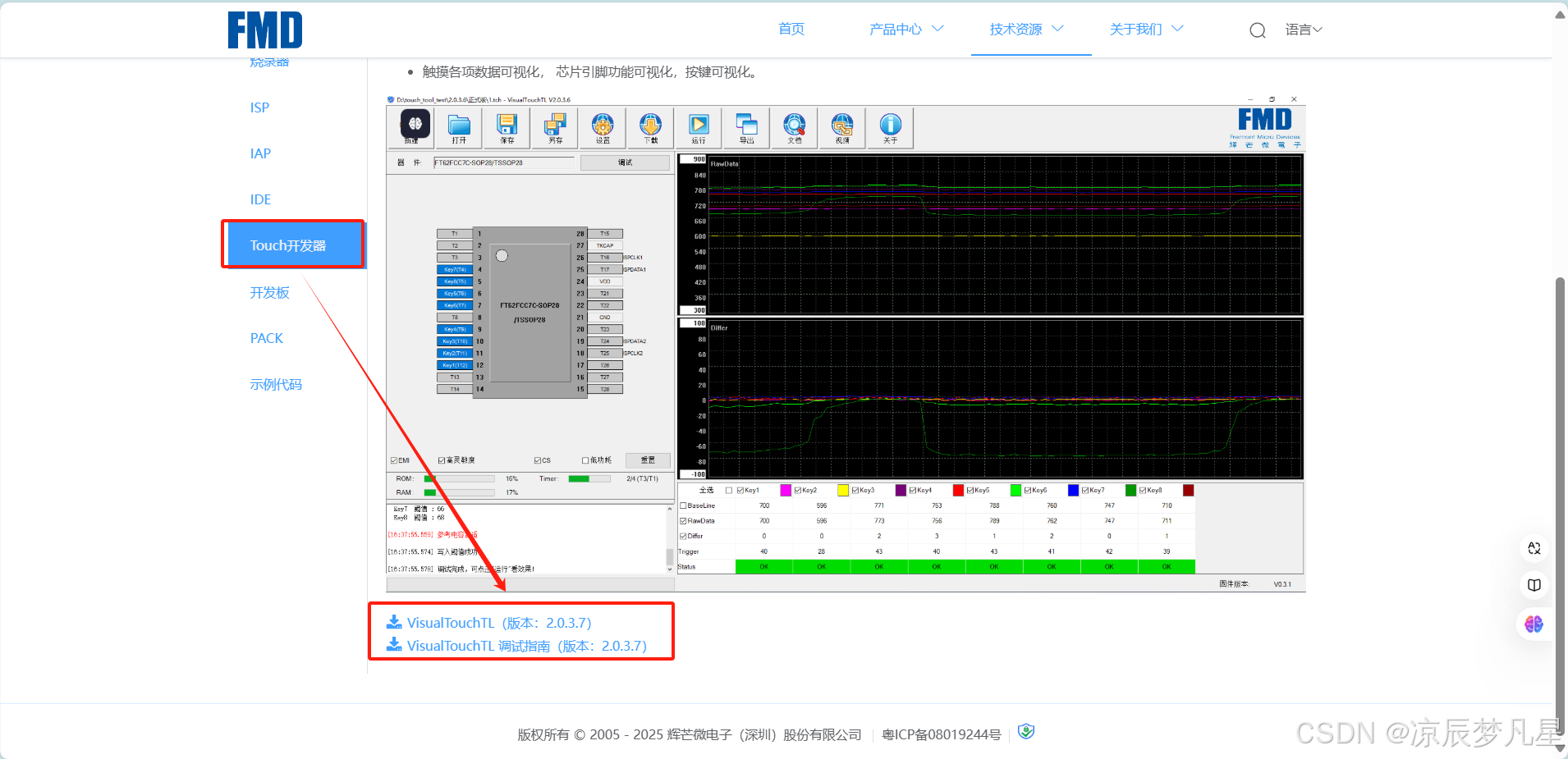1568x759 pixels.
Task: Select PACK in the sidebar
Action: [x=266, y=338]
